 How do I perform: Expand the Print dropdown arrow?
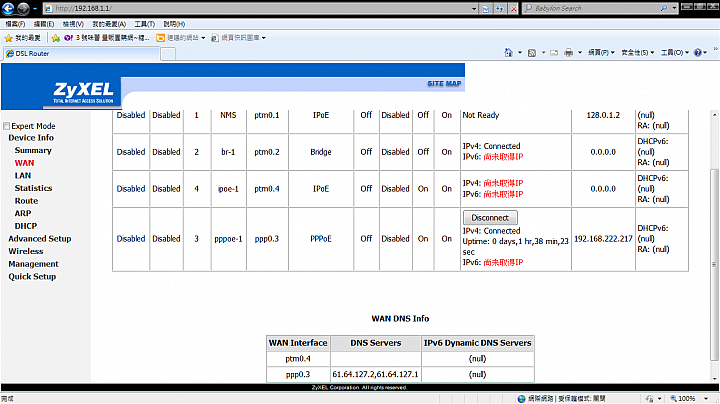click(580, 53)
